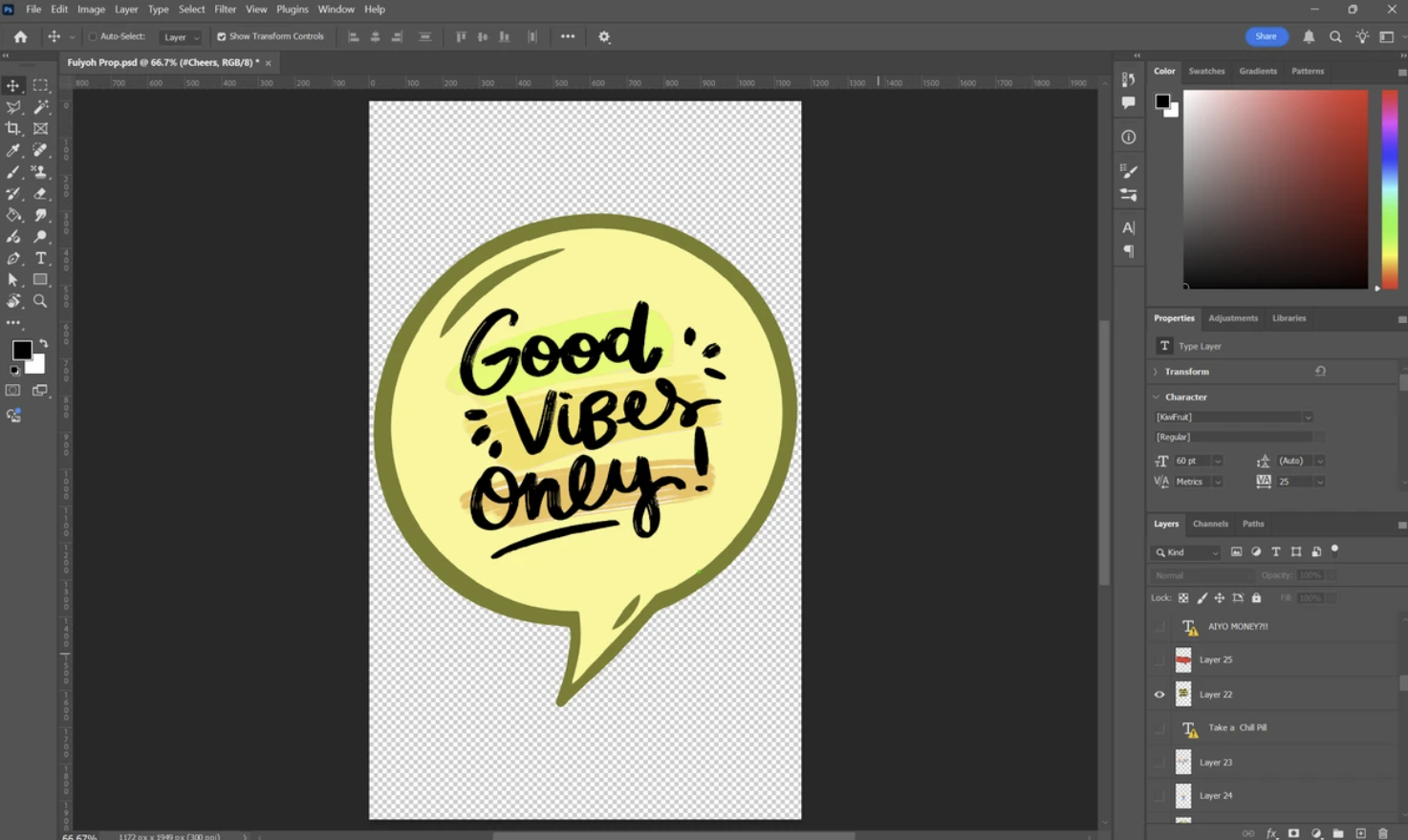Select the Eyedropper tool
1408x840 pixels.
pyautogui.click(x=13, y=150)
